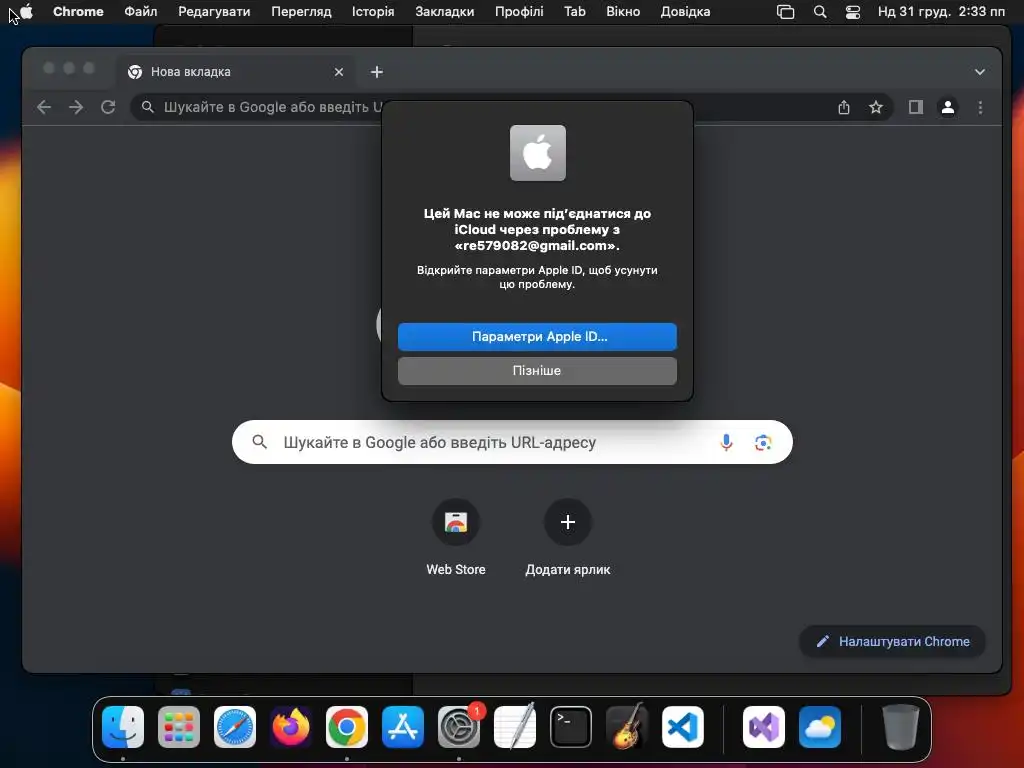
Task: Open Finder from the Dock
Action: pyautogui.click(x=123, y=727)
